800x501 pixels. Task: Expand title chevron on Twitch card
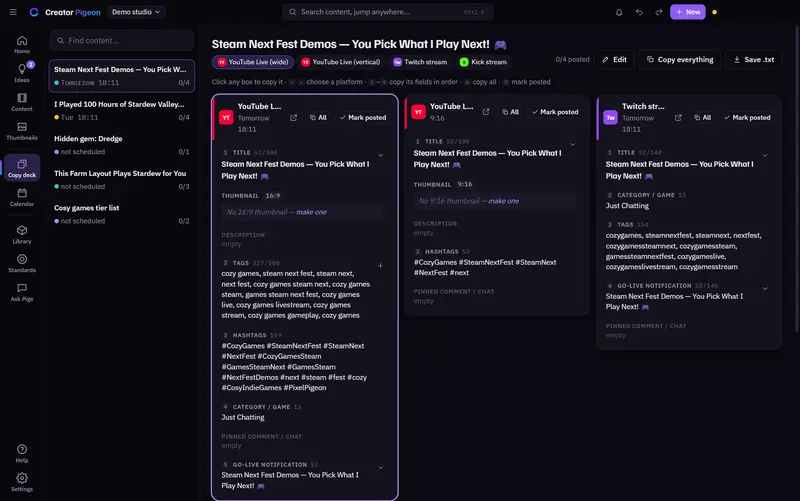point(765,155)
